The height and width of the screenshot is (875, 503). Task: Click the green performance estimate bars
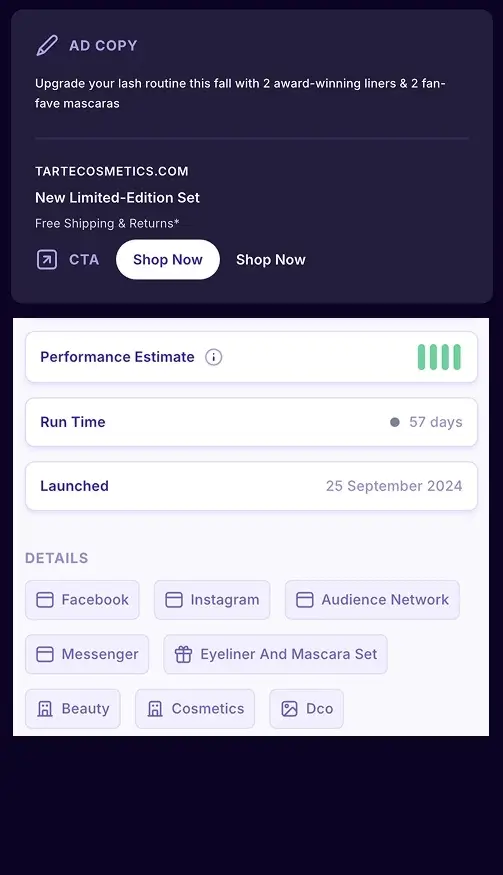coord(439,357)
